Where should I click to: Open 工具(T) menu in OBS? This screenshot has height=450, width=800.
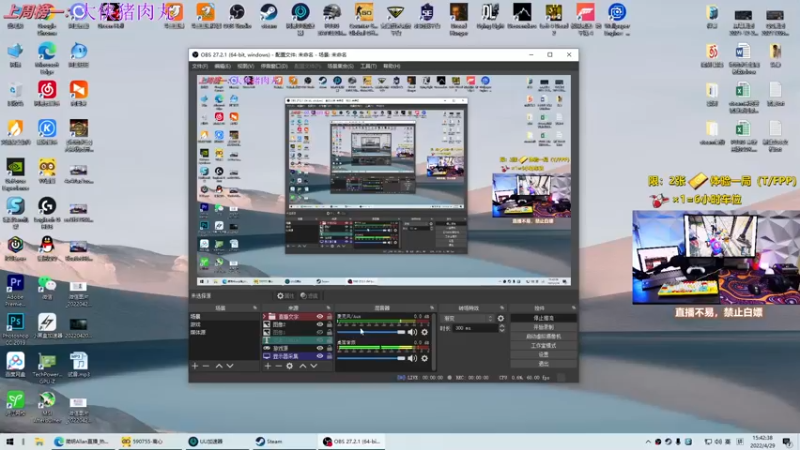(368, 66)
